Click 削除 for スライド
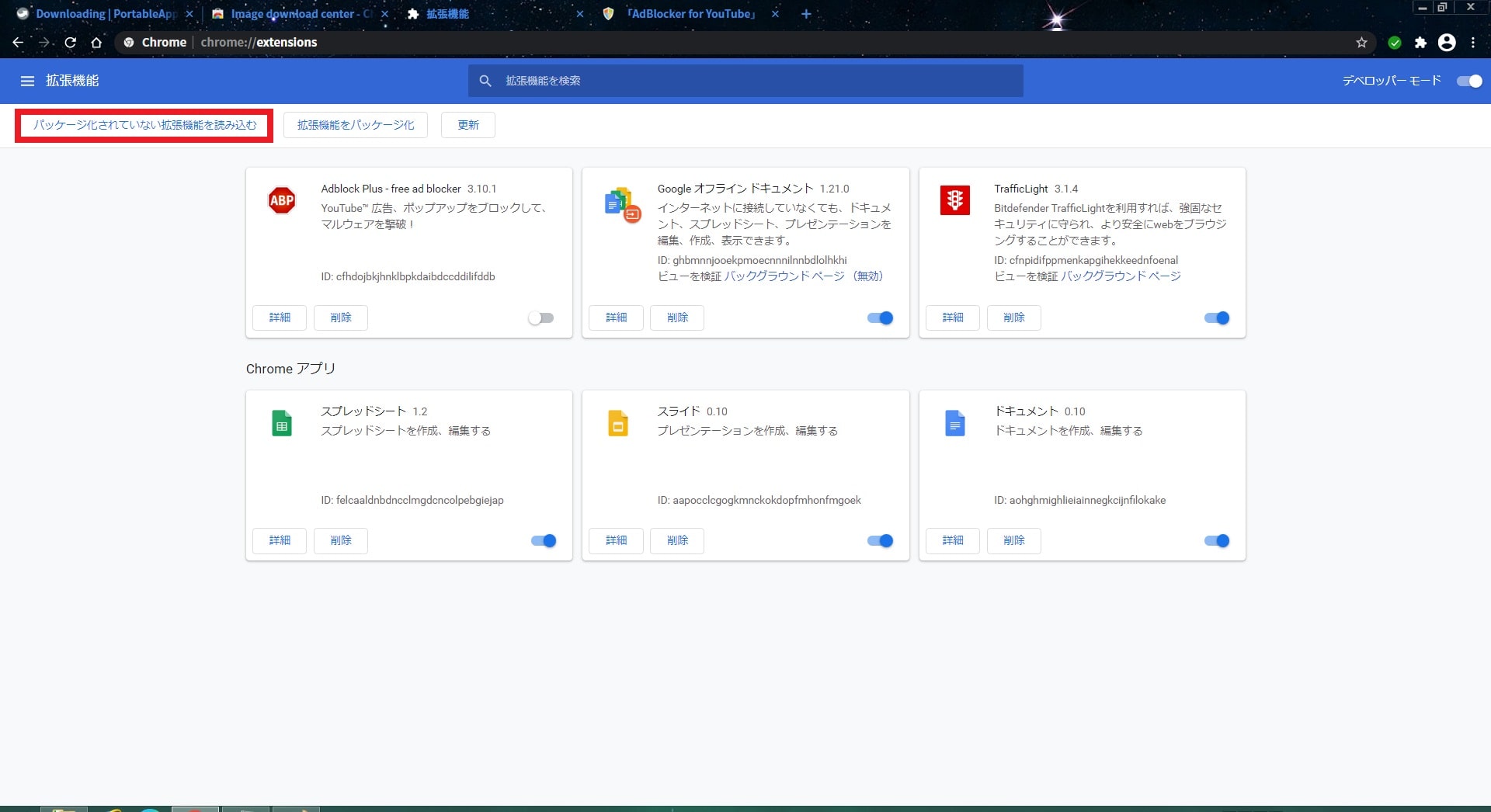The width and height of the screenshot is (1491, 812). pyautogui.click(x=677, y=540)
